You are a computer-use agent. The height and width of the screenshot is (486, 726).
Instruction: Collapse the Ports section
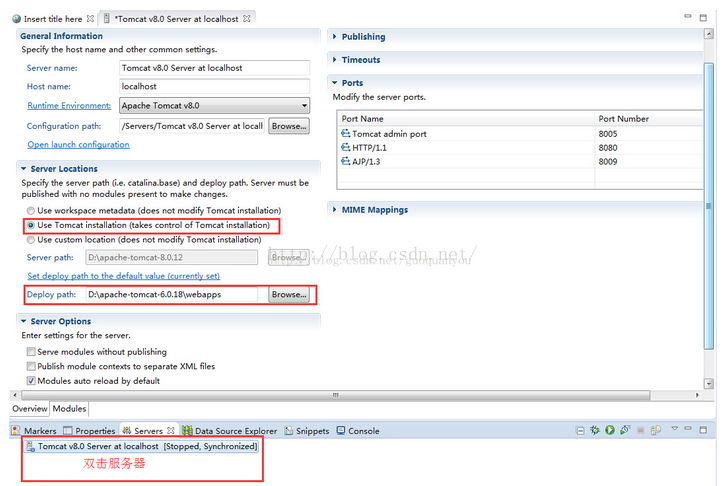pos(334,83)
